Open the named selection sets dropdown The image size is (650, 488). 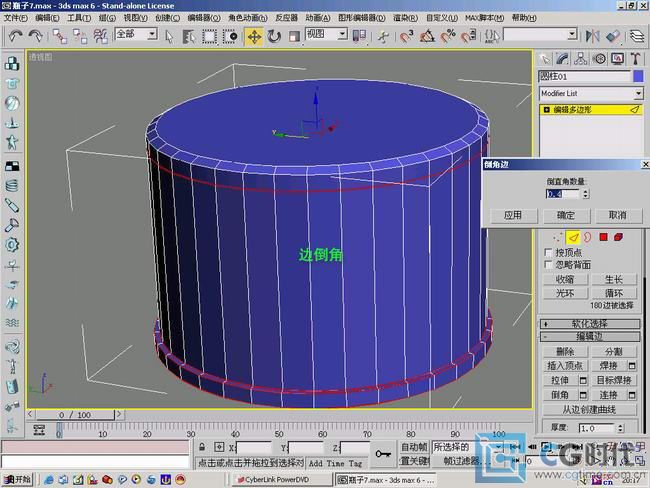pyautogui.click(x=572, y=34)
